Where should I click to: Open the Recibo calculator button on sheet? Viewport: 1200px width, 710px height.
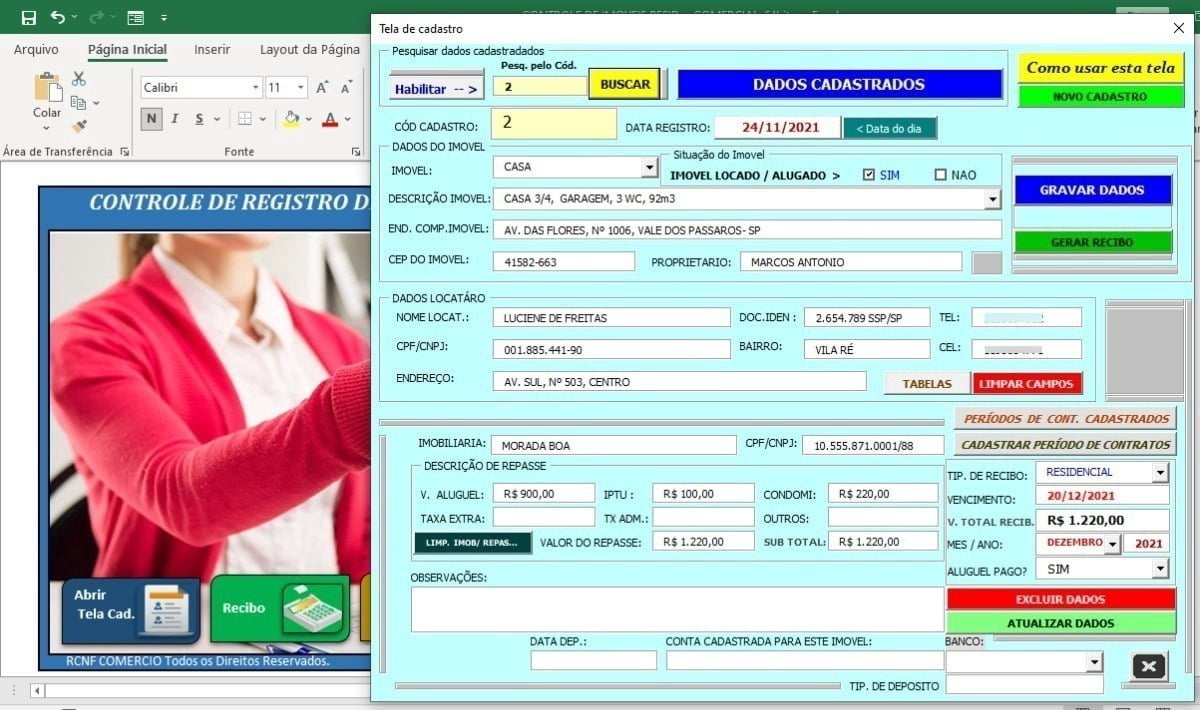(x=279, y=608)
